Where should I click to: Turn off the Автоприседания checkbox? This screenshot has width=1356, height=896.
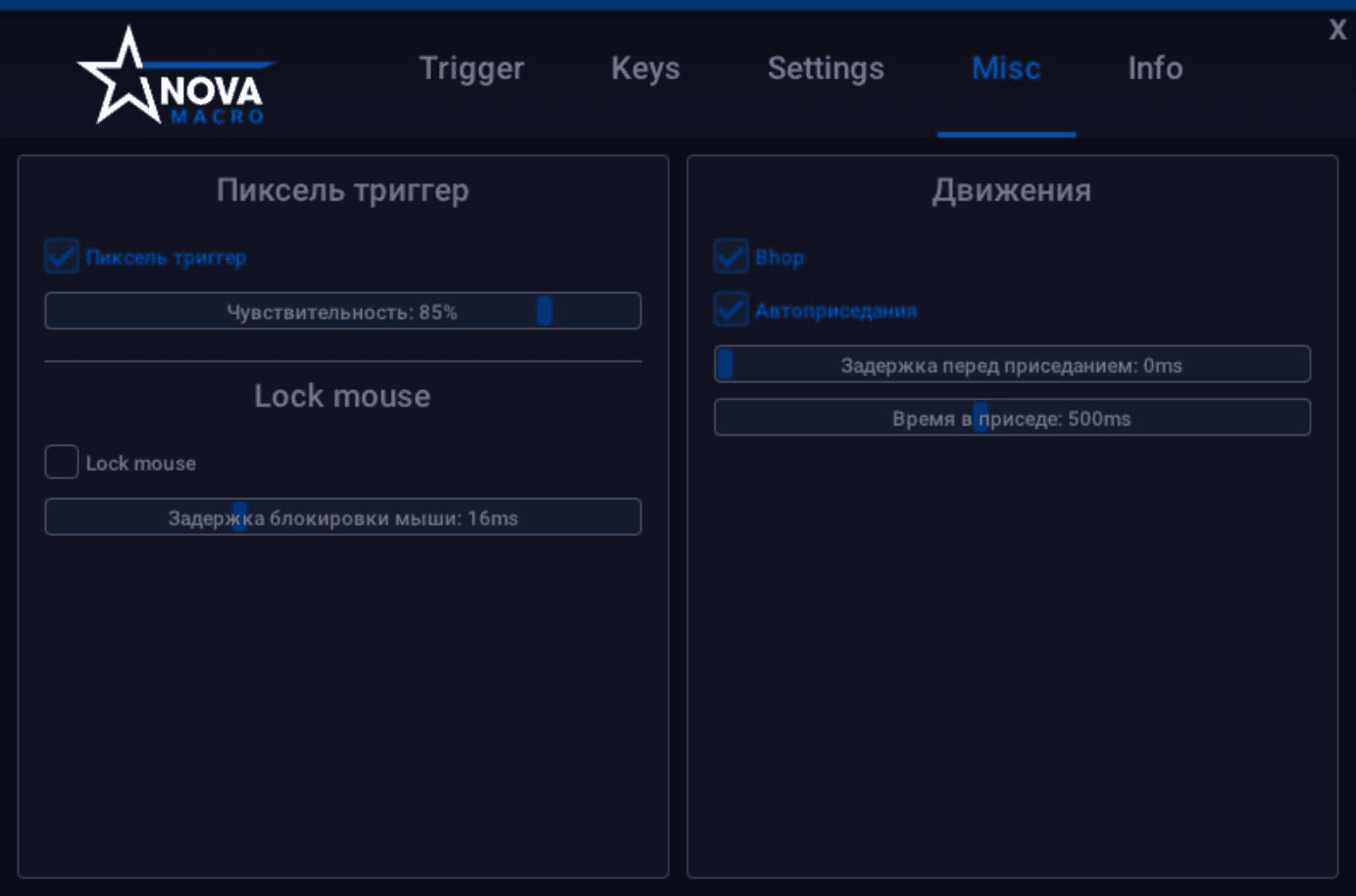(730, 310)
